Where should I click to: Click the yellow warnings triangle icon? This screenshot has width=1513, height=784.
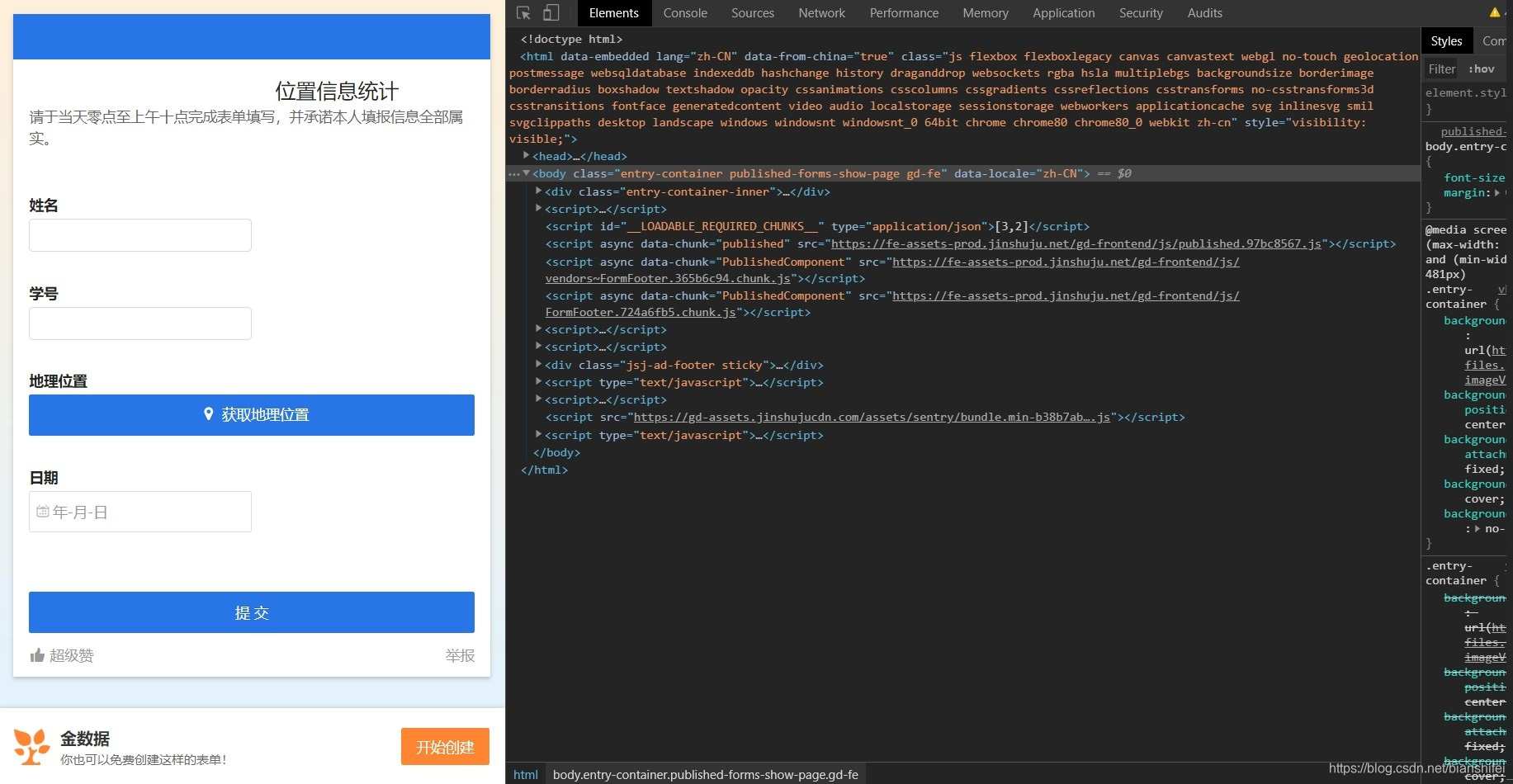coord(1495,12)
